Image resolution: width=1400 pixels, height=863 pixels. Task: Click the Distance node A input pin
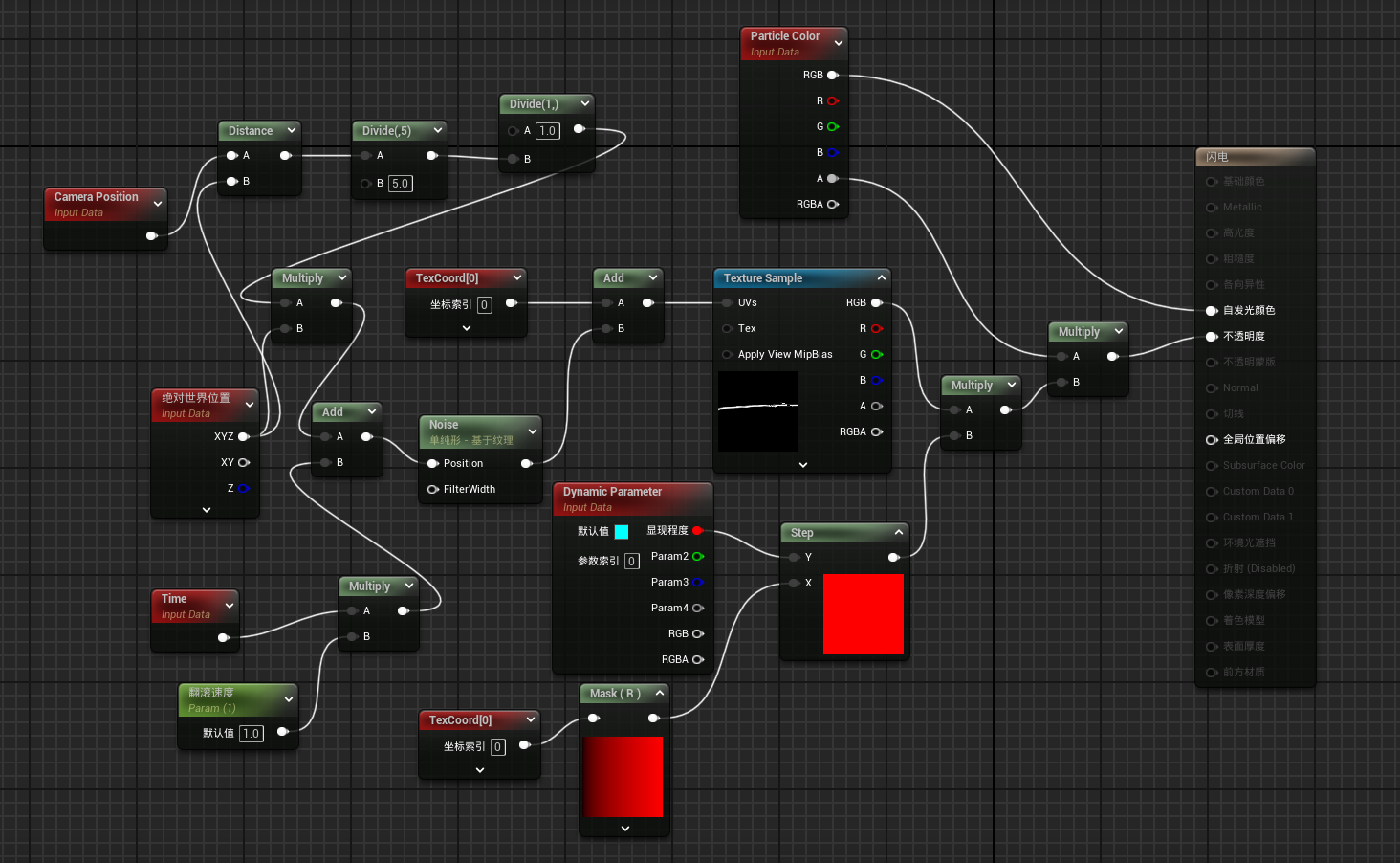[231, 155]
